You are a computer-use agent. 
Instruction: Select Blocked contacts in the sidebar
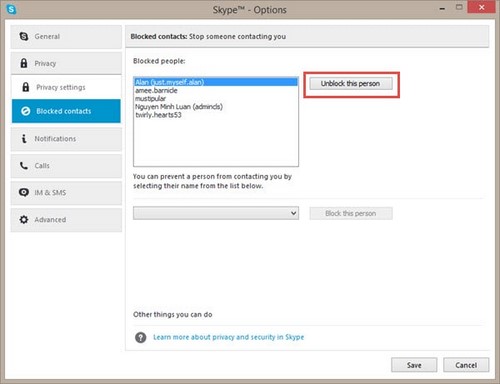66,111
